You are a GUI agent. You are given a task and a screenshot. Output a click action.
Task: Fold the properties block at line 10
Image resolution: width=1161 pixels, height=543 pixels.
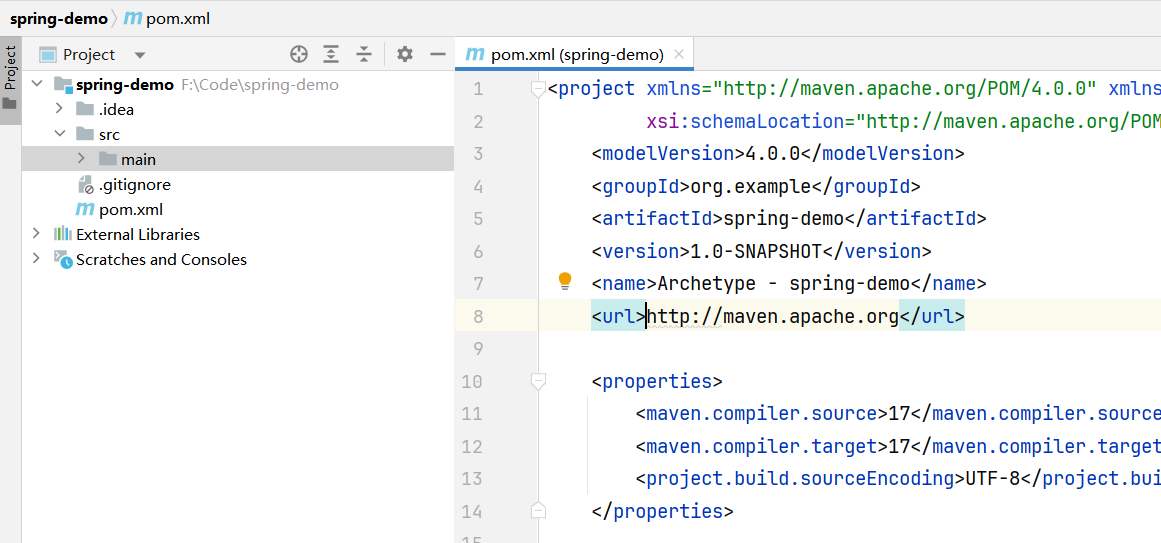coord(538,382)
